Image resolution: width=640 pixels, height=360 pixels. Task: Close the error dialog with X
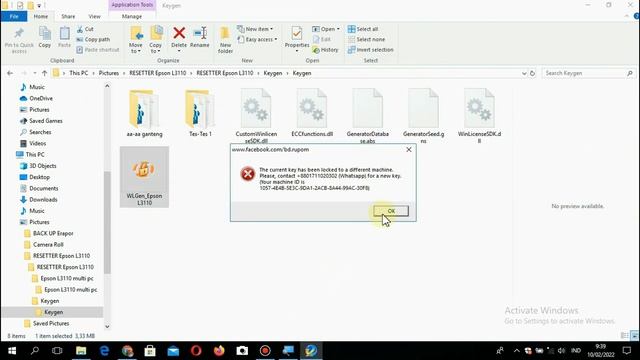click(x=409, y=150)
